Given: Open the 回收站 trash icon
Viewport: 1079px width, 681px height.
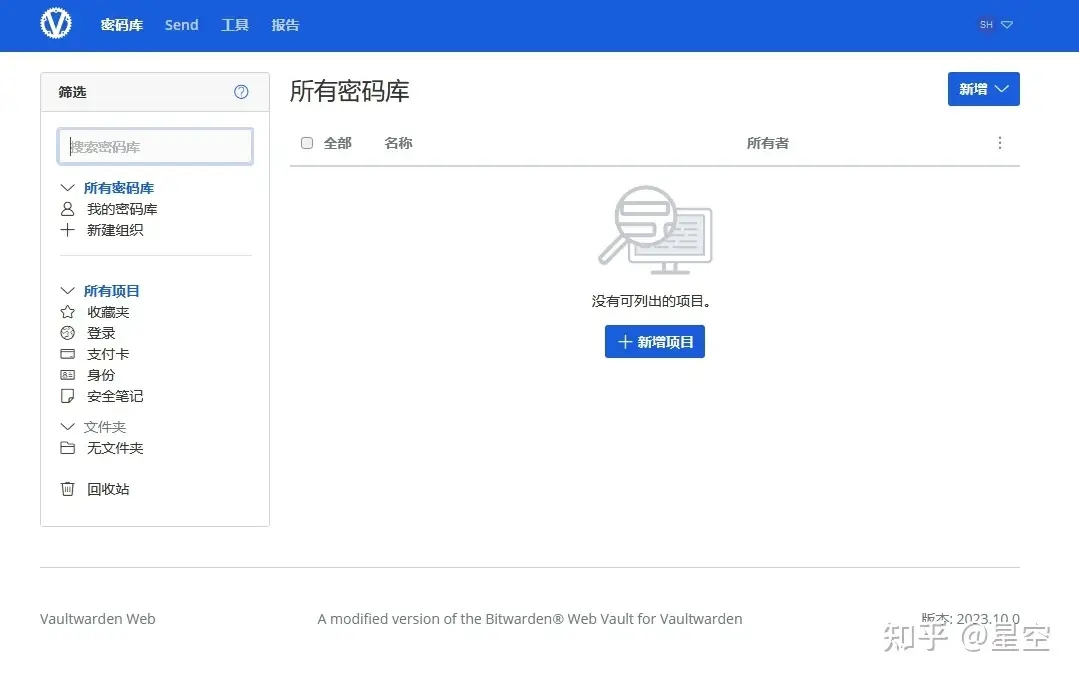Looking at the screenshot, I should pos(68,489).
